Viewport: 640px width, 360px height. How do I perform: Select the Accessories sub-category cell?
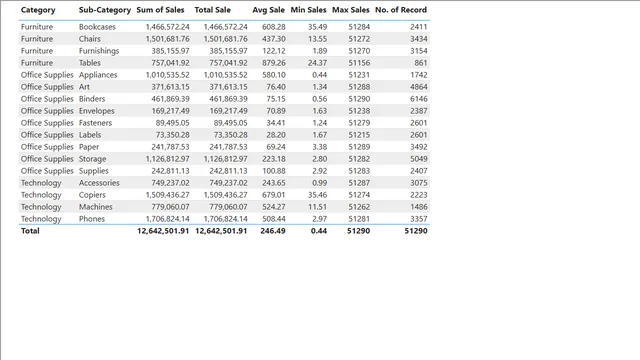click(x=99, y=183)
